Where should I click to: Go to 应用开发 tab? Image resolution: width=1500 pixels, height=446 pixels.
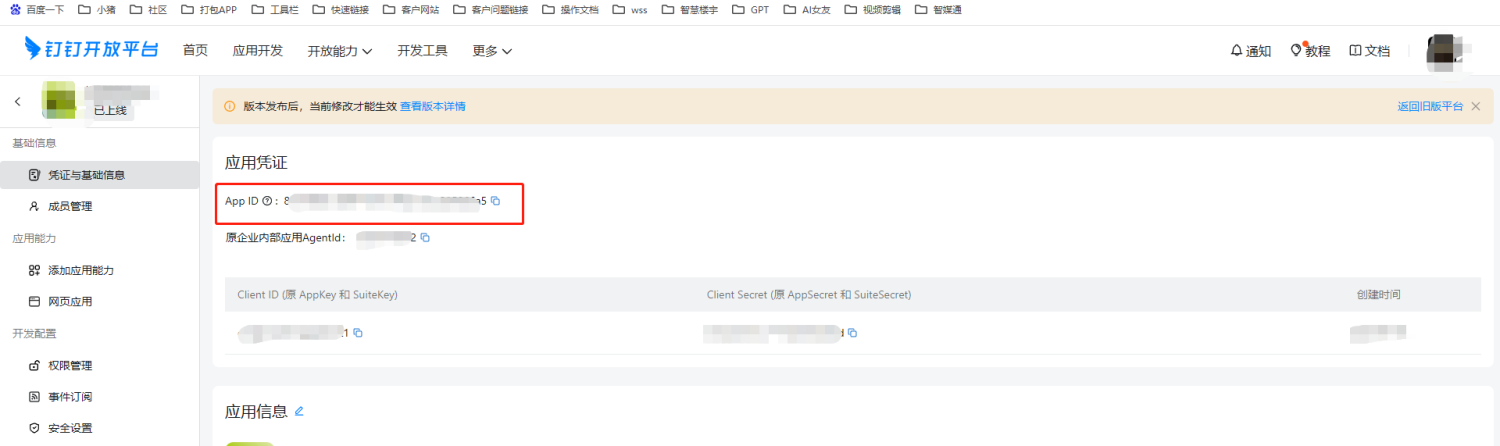click(x=257, y=51)
